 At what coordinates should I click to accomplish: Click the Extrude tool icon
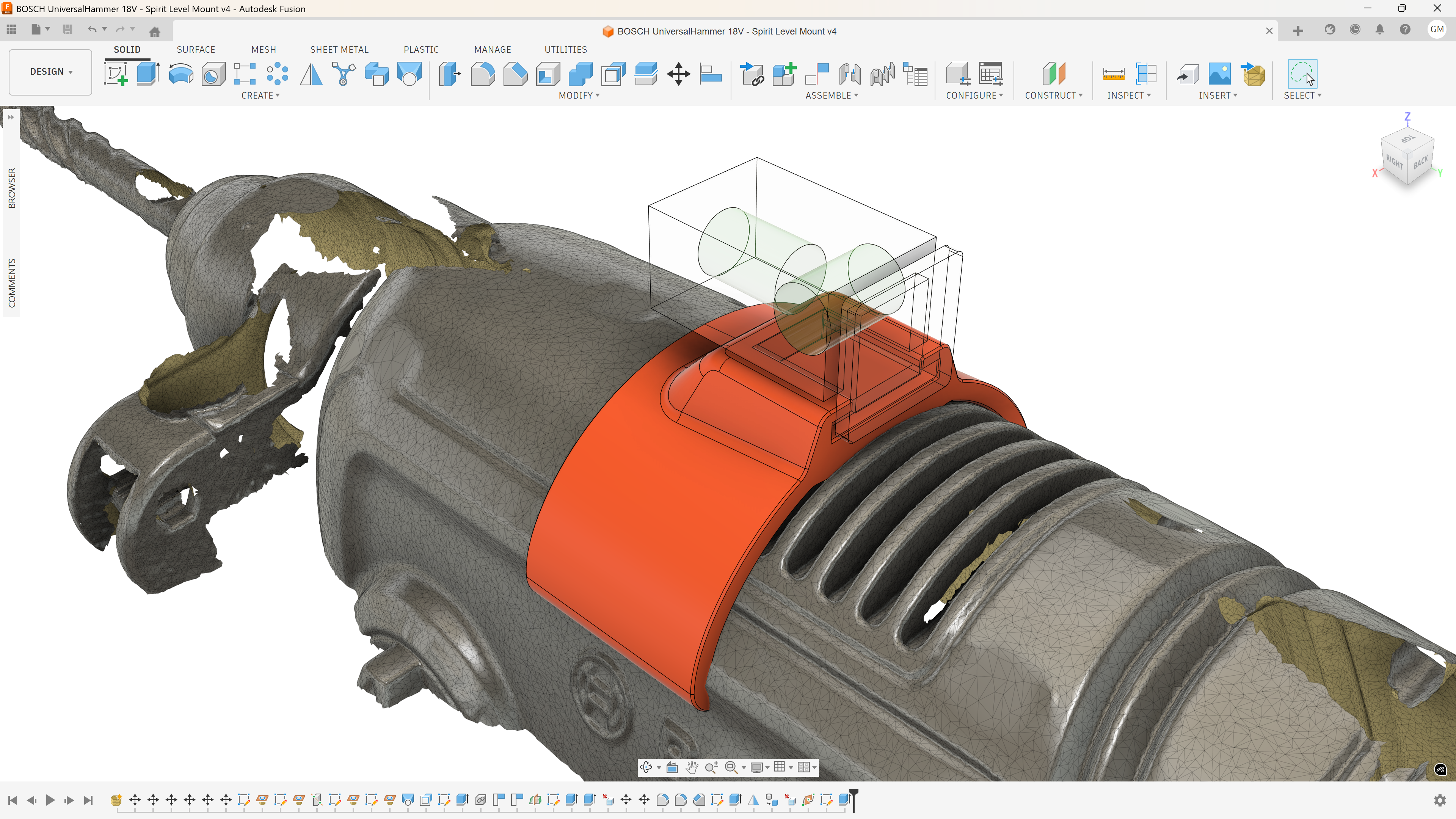coord(148,74)
